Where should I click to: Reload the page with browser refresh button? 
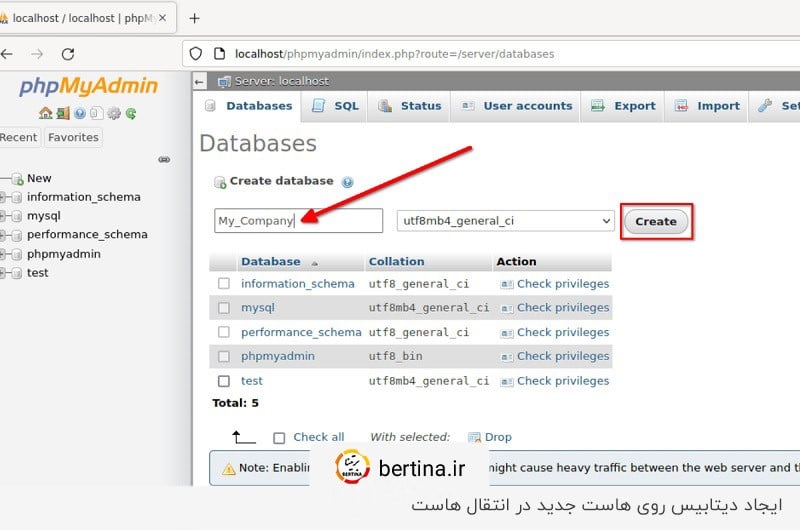(68, 54)
